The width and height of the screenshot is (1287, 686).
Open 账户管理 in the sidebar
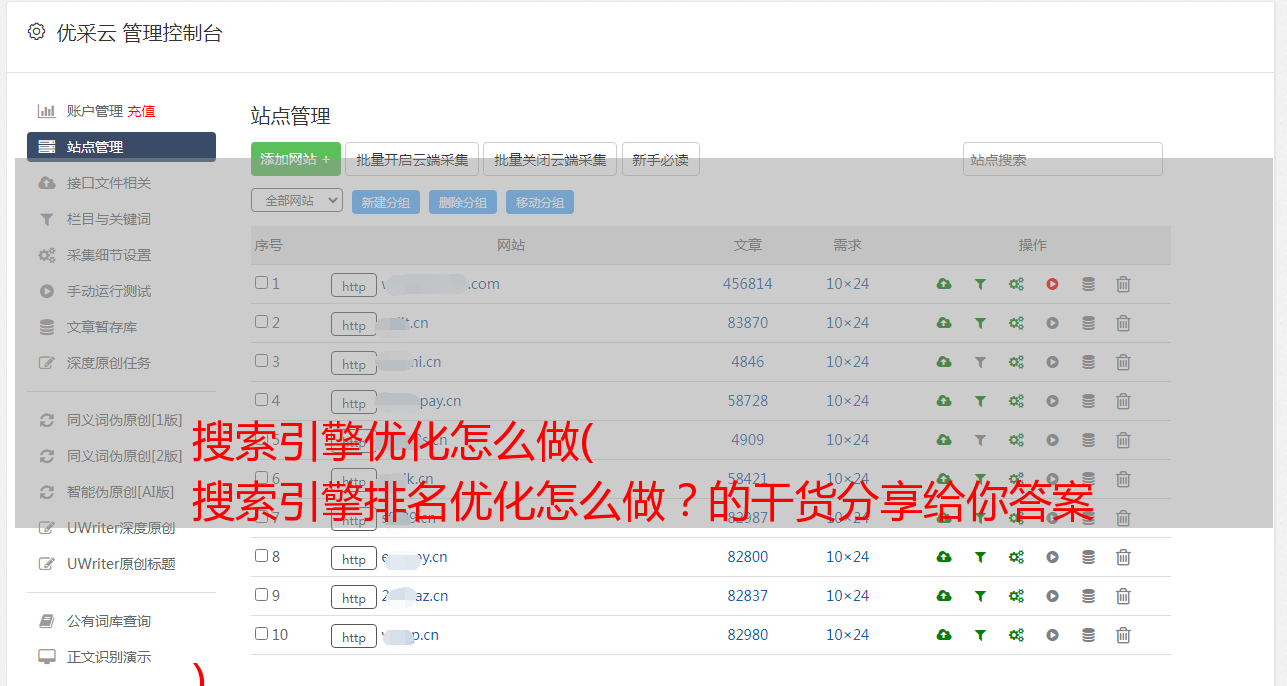pos(94,111)
